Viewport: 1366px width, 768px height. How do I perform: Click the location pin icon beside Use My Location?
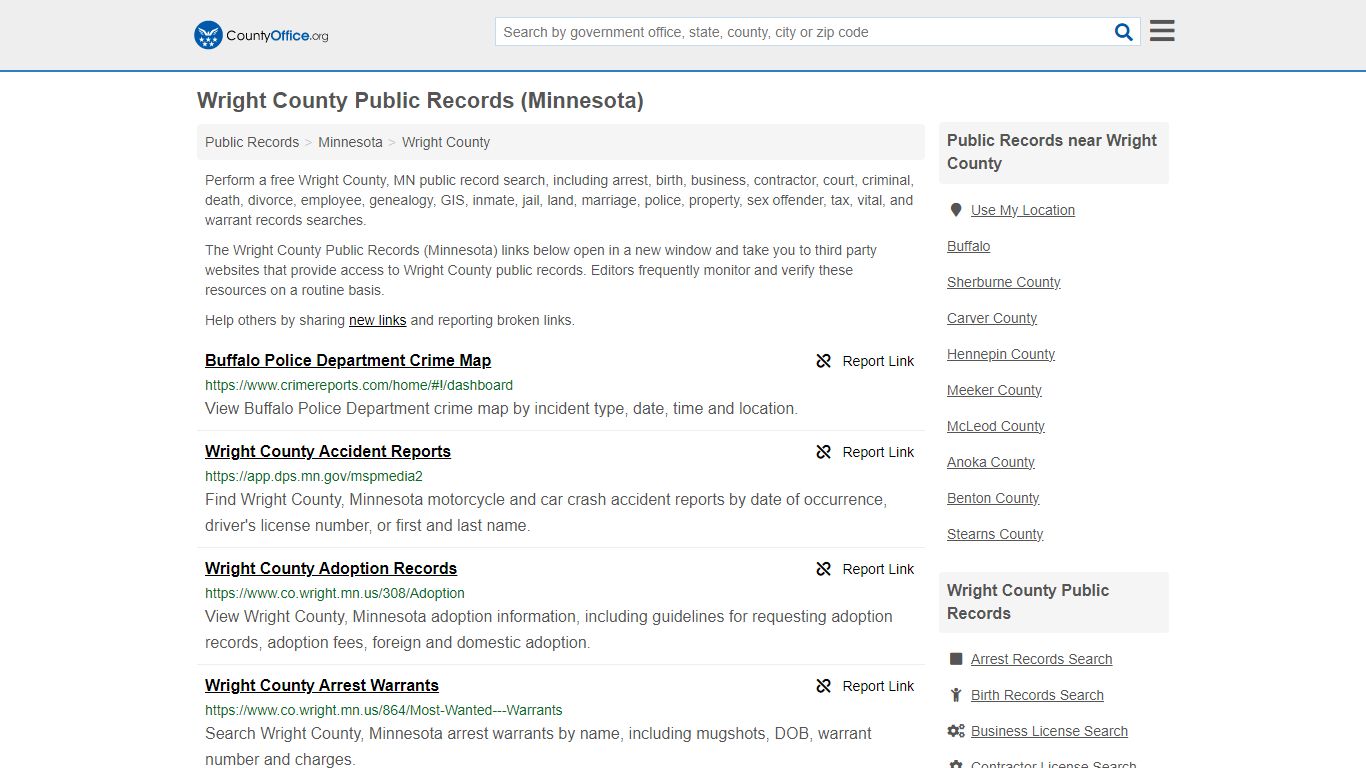956,210
